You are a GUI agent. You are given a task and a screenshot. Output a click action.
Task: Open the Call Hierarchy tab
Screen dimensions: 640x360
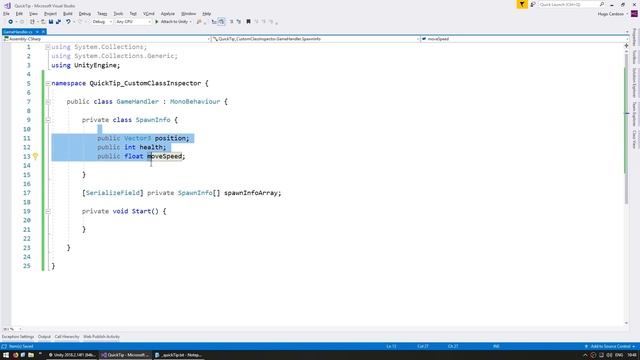67,337
